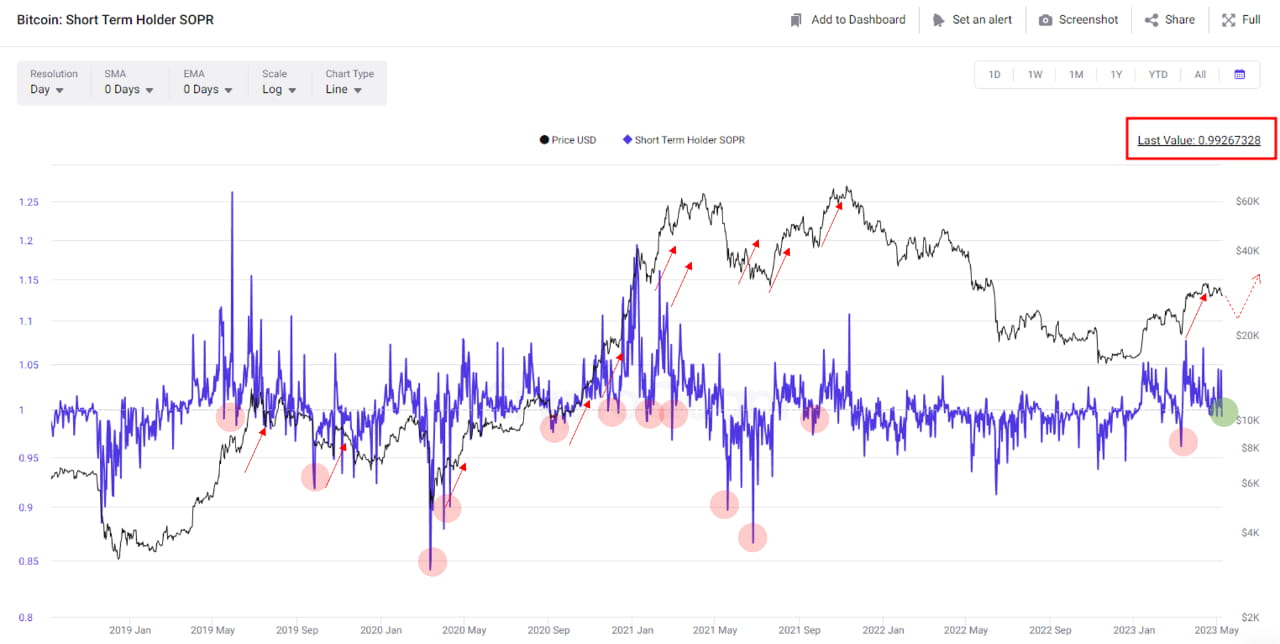Select the YTD range tab

(x=1158, y=74)
